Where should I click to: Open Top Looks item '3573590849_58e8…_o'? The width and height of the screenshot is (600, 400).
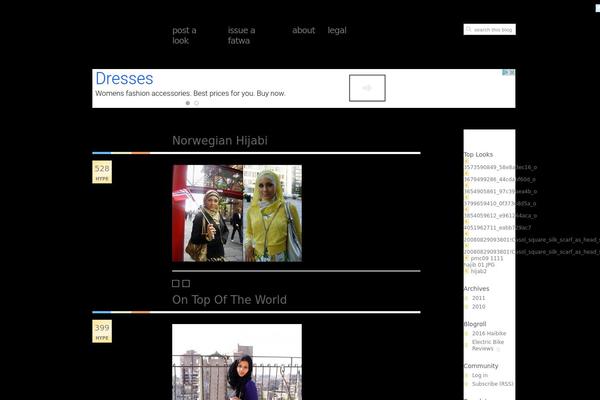coord(501,167)
